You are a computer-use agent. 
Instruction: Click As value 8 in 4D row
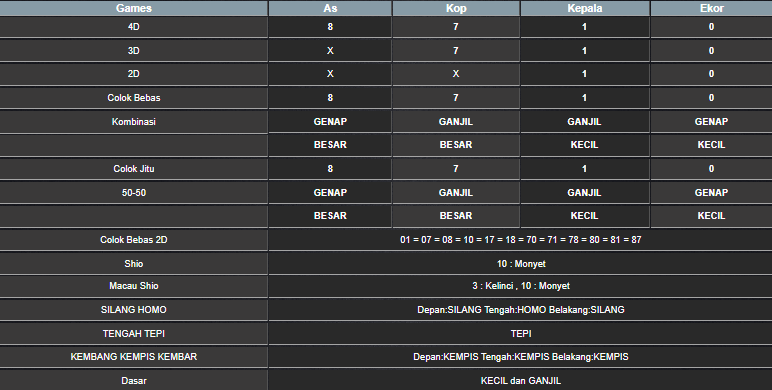coord(330,27)
